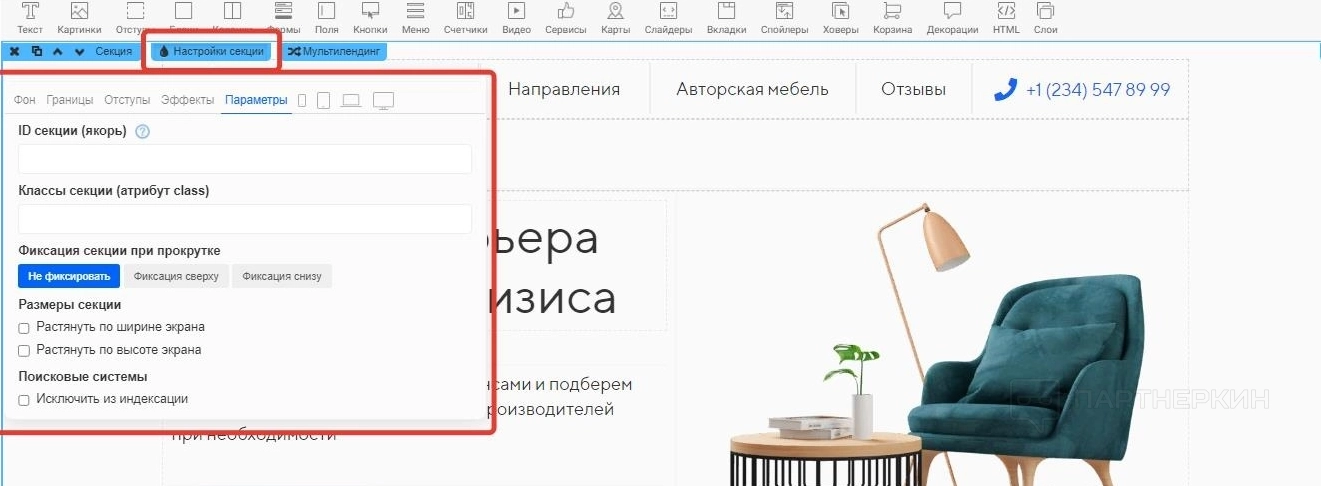Open the Счетчики counters tool

pos(465,18)
